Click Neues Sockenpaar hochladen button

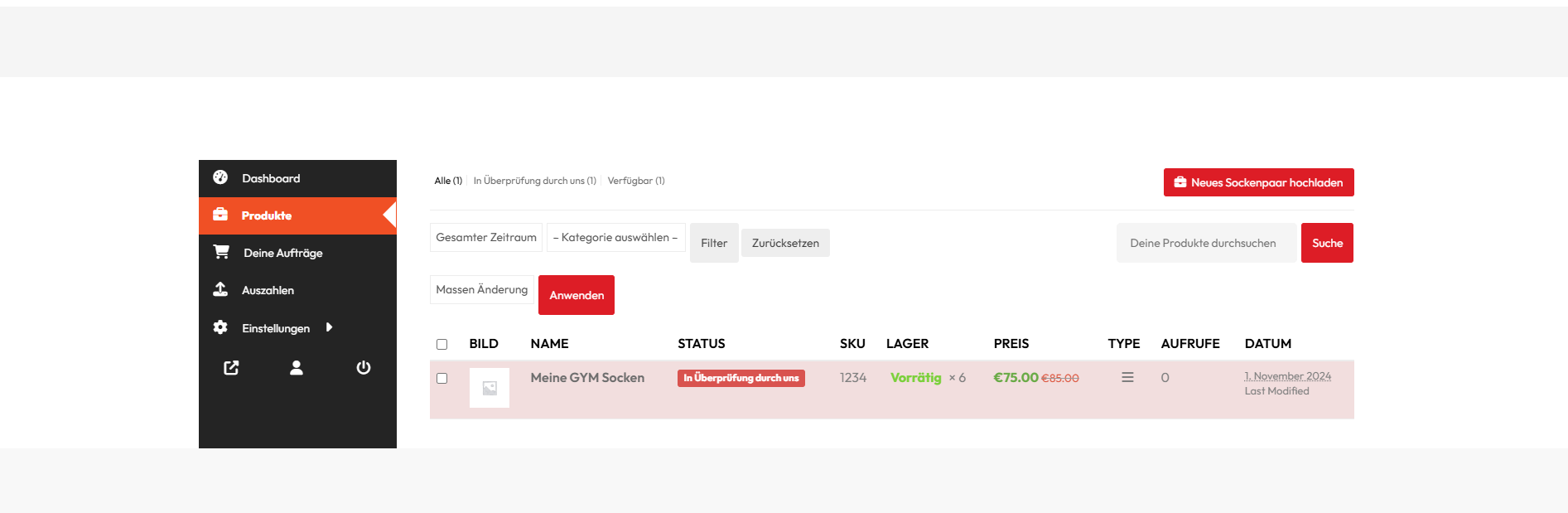(x=1258, y=182)
